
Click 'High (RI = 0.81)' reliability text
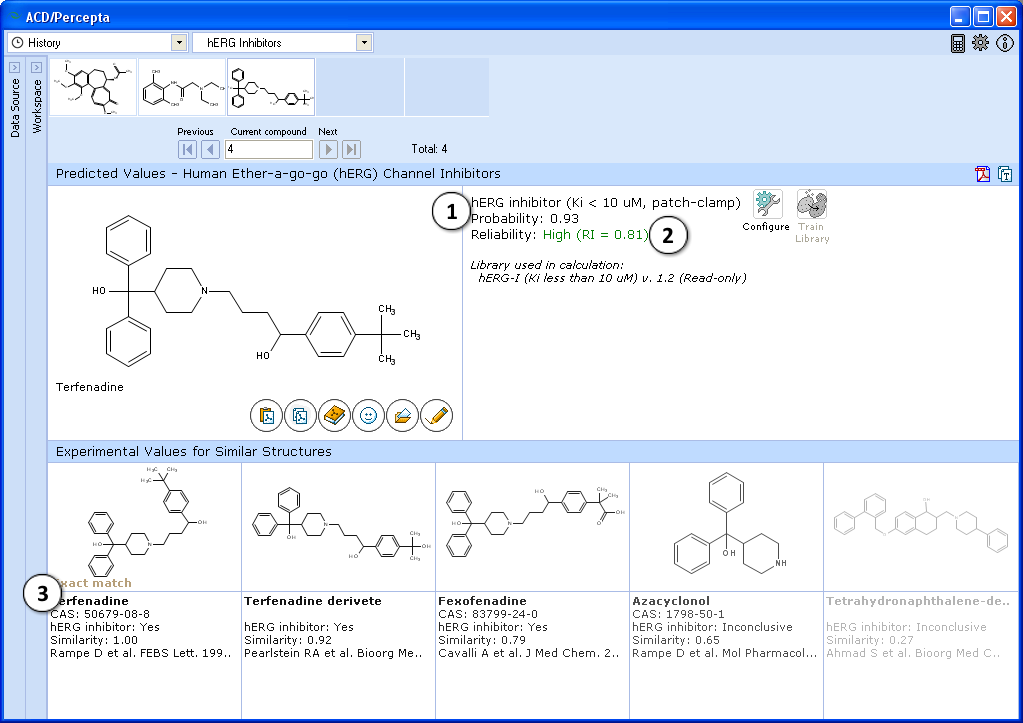point(596,234)
